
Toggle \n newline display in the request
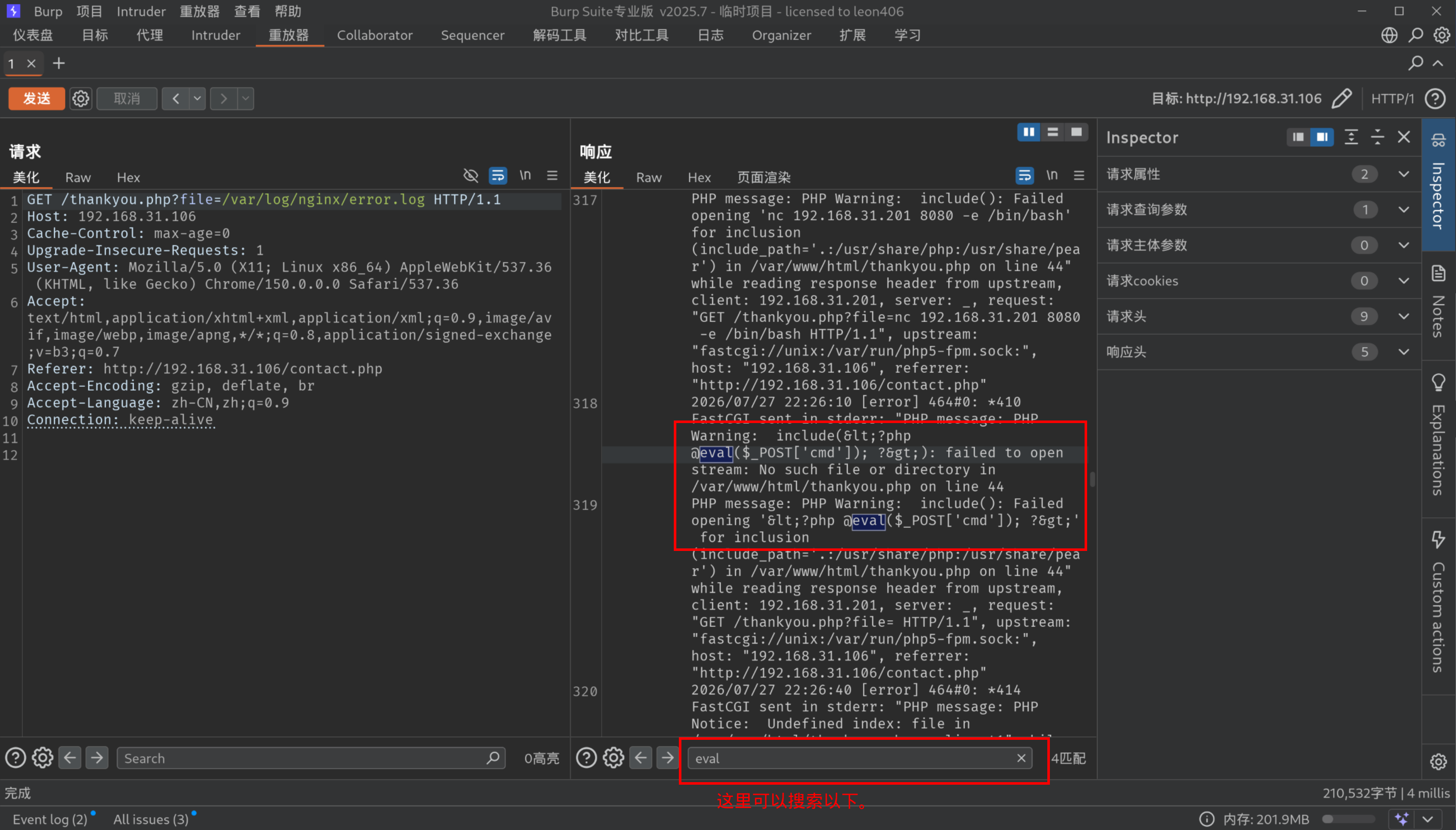pyautogui.click(x=525, y=176)
